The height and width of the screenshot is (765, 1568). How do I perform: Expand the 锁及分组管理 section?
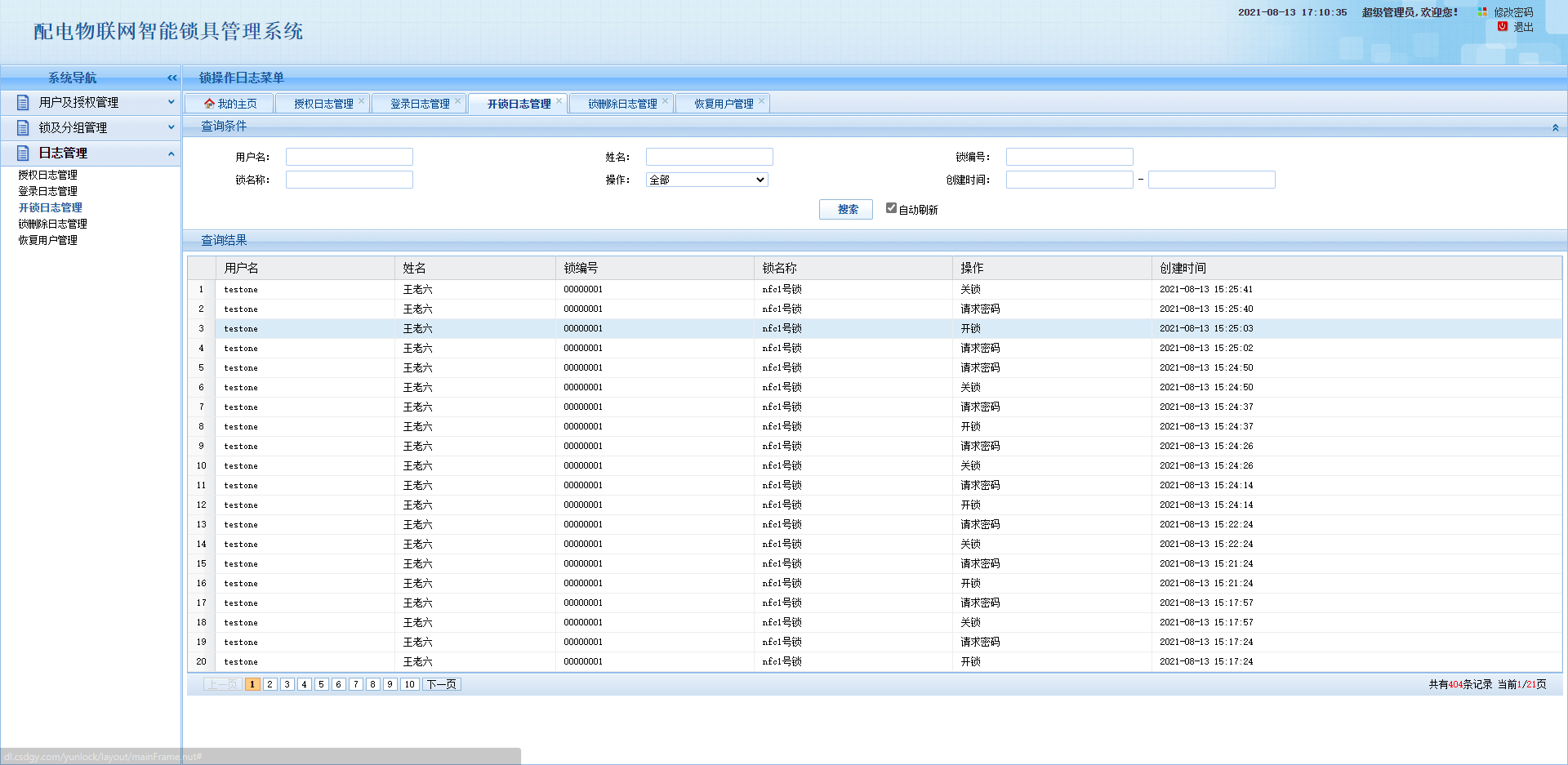click(171, 127)
